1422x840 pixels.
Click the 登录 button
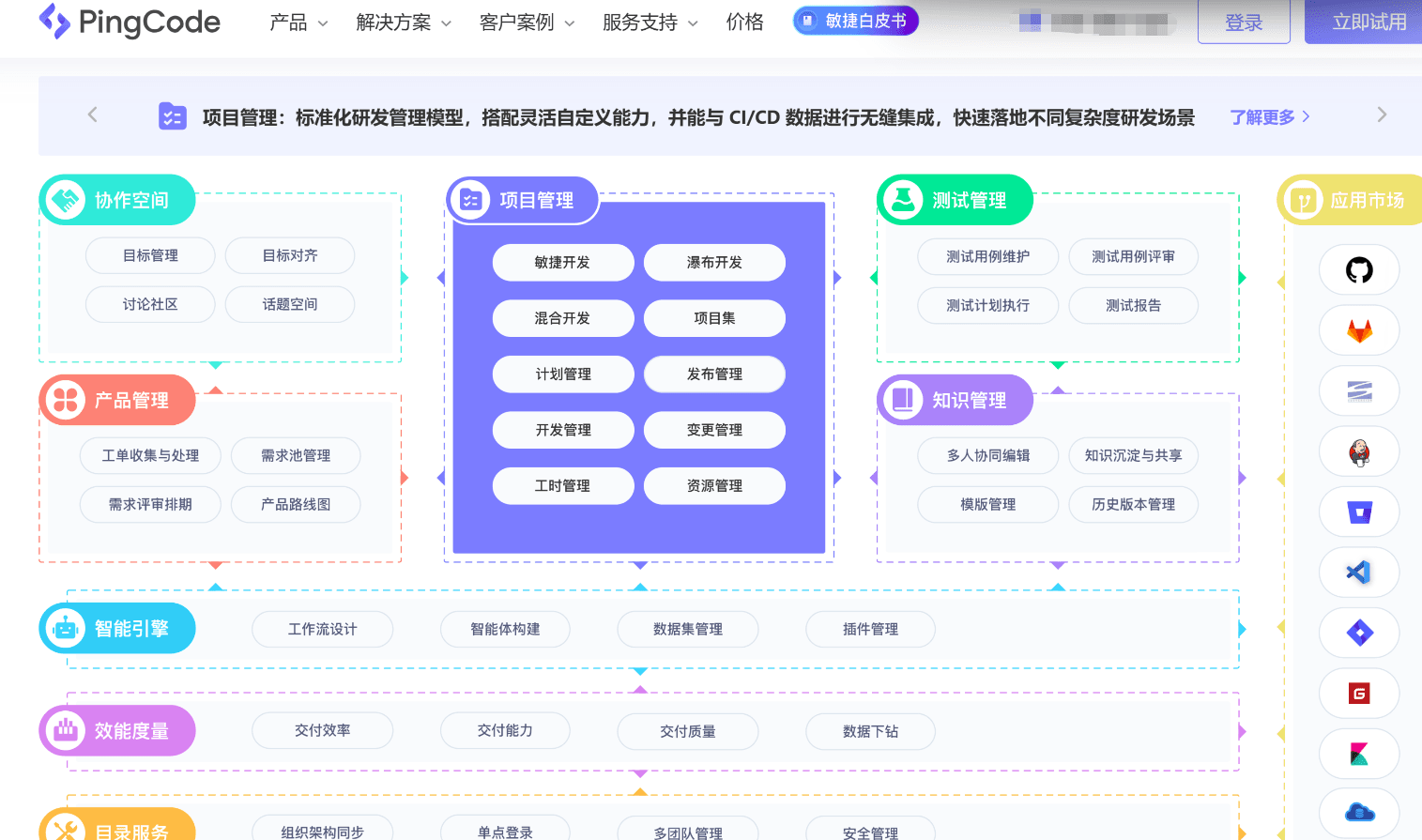click(x=1244, y=22)
